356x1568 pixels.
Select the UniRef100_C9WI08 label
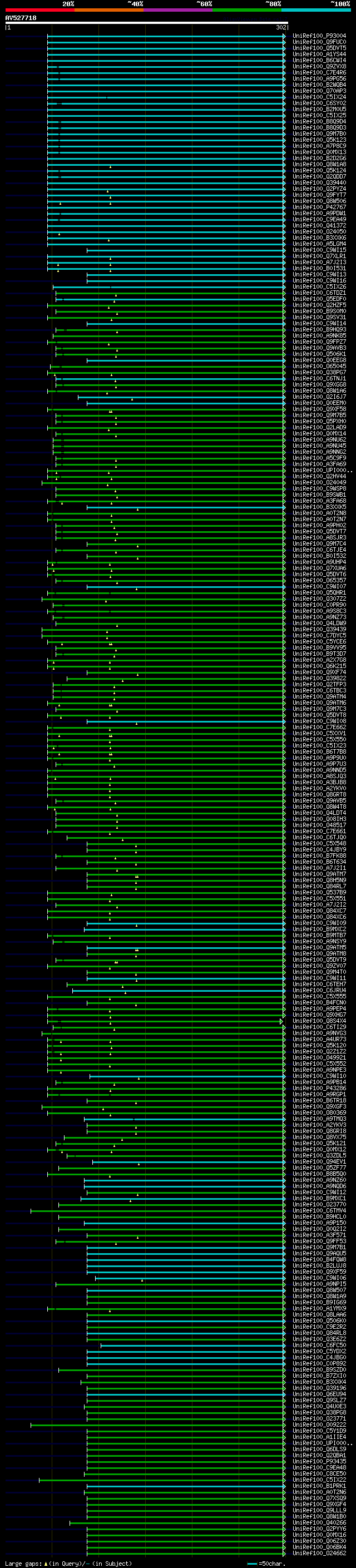tap(319, 721)
